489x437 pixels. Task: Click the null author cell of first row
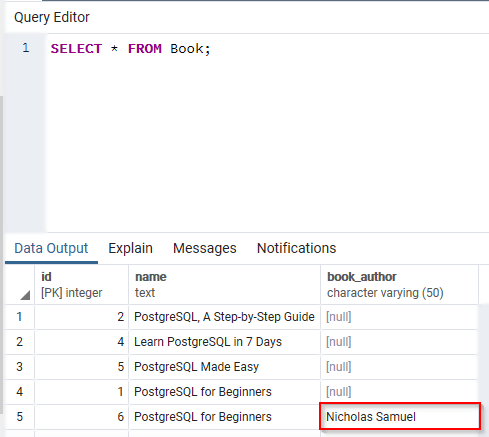click(x=399, y=317)
